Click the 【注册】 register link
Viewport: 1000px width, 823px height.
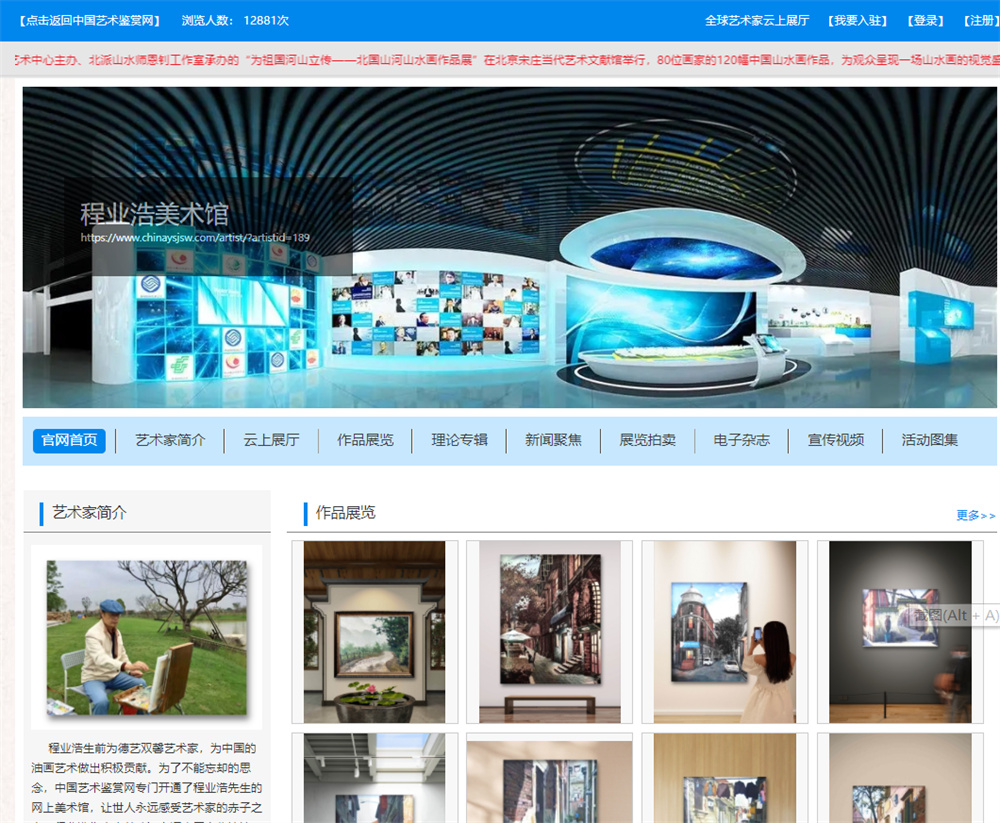[x=980, y=20]
